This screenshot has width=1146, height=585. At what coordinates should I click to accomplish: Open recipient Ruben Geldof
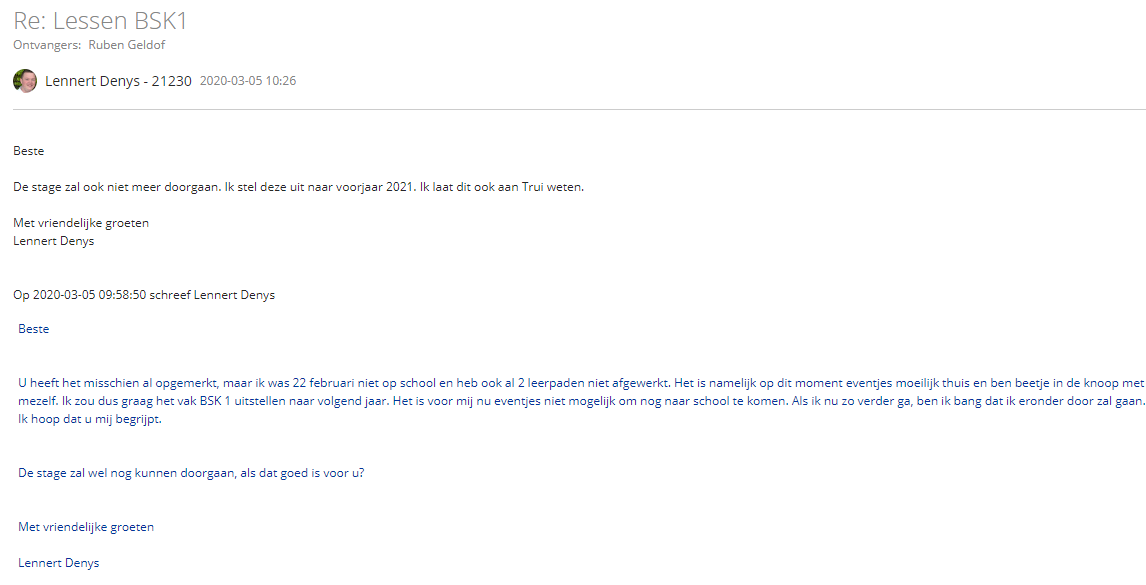(x=126, y=45)
